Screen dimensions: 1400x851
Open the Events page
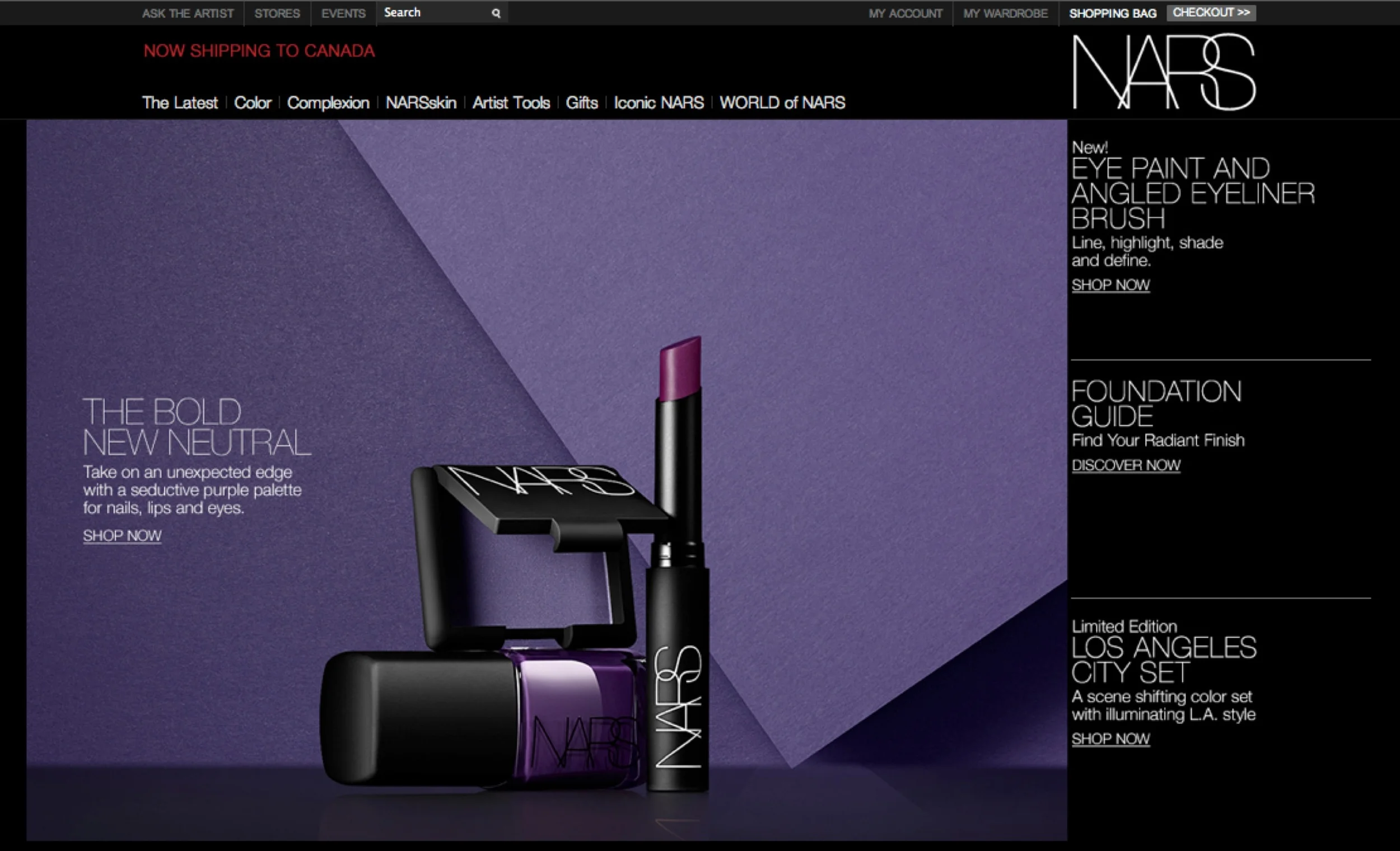tap(343, 13)
